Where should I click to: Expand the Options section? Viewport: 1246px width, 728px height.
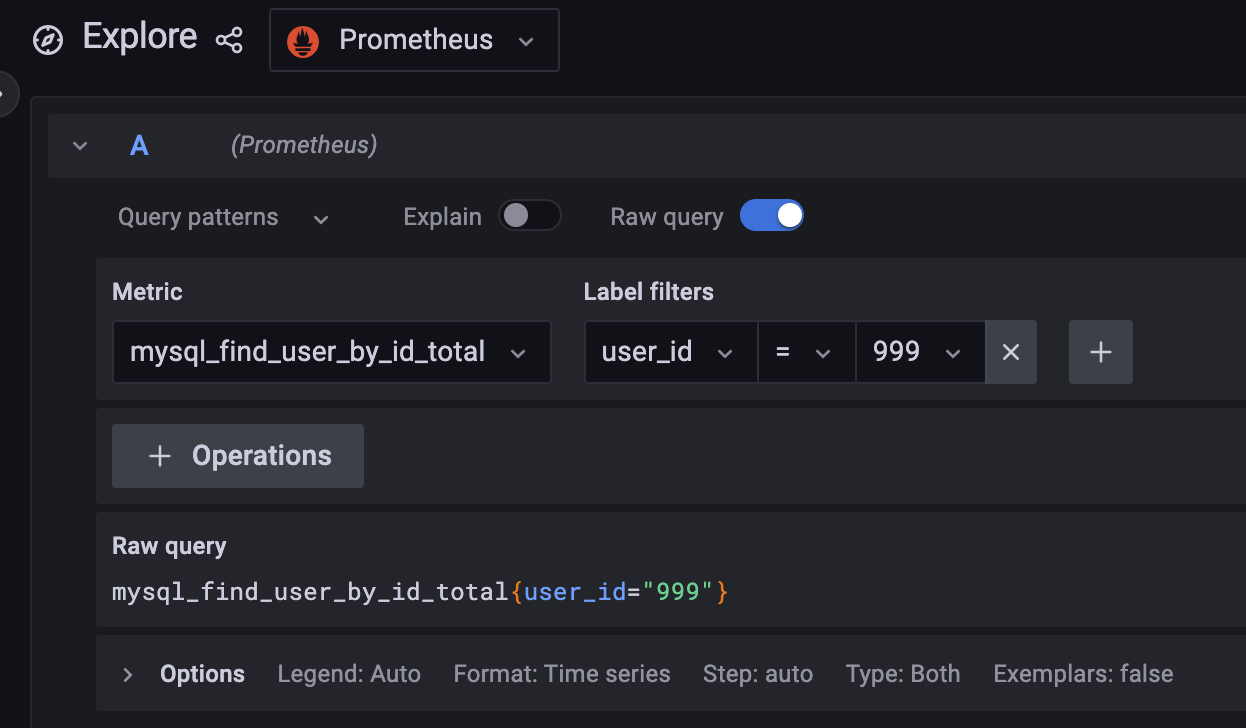pos(127,675)
